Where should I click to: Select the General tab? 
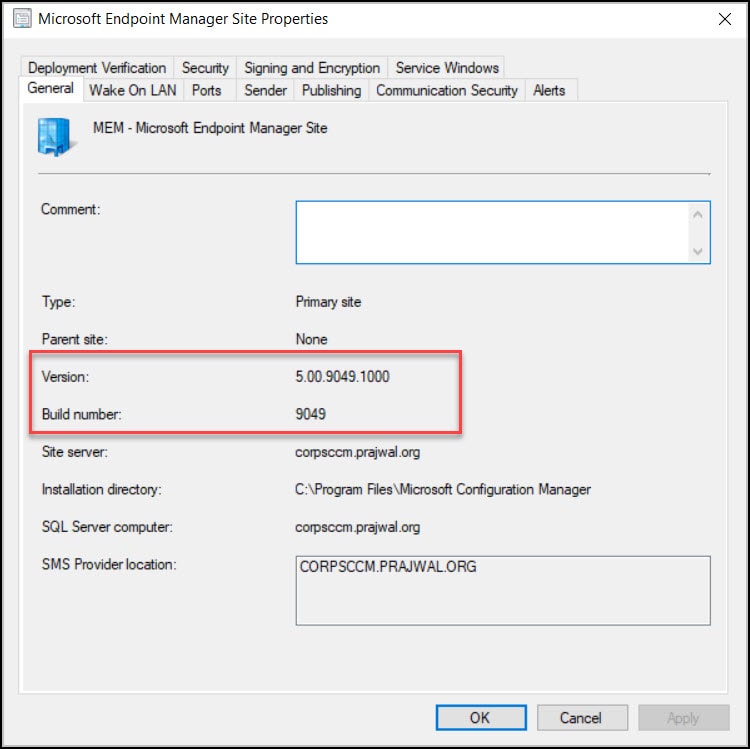point(51,88)
